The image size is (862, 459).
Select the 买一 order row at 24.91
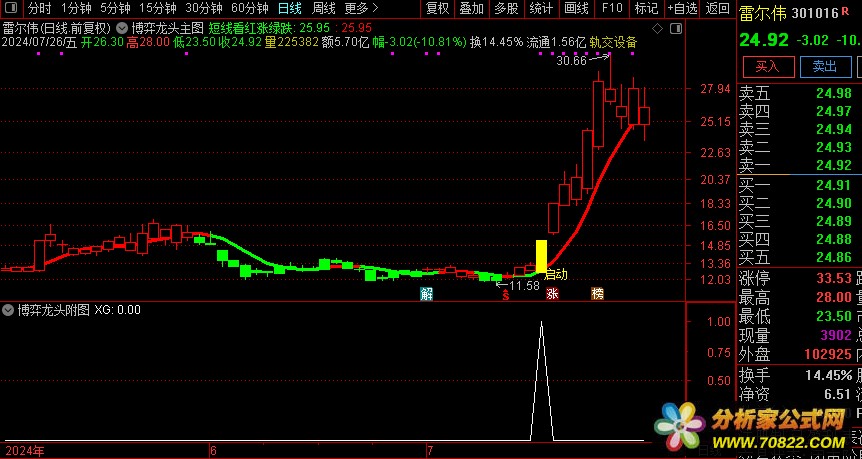pos(799,185)
